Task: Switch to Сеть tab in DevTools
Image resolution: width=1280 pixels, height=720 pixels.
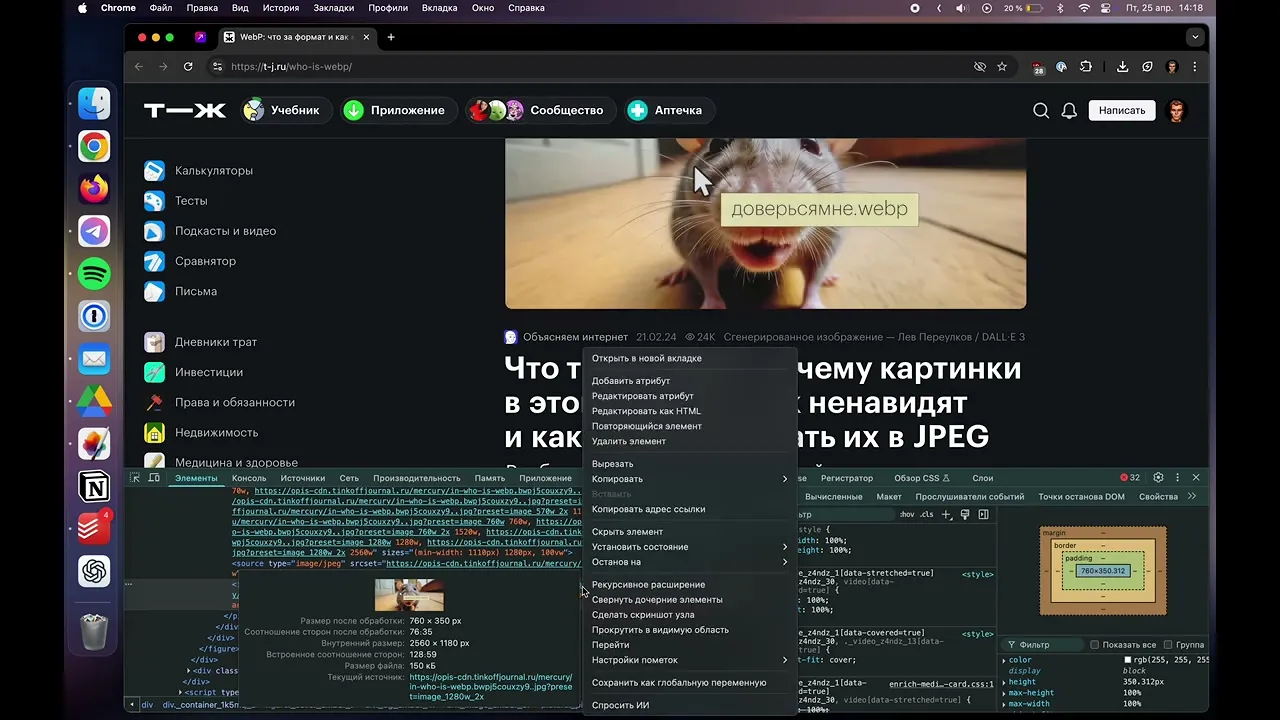Action: 348,478
